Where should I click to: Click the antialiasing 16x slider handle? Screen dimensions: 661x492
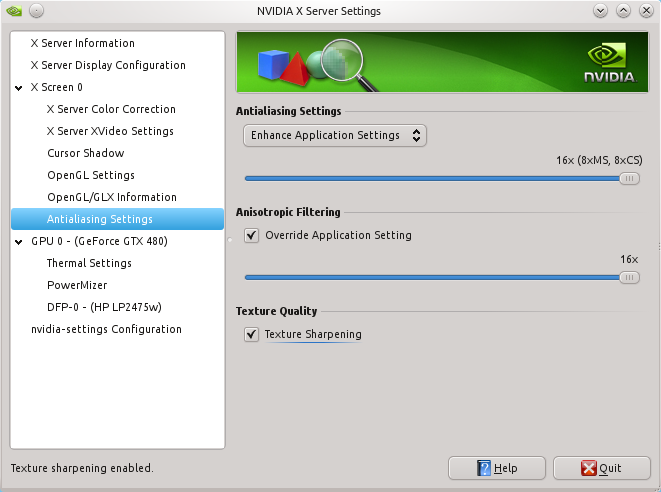[x=629, y=178]
